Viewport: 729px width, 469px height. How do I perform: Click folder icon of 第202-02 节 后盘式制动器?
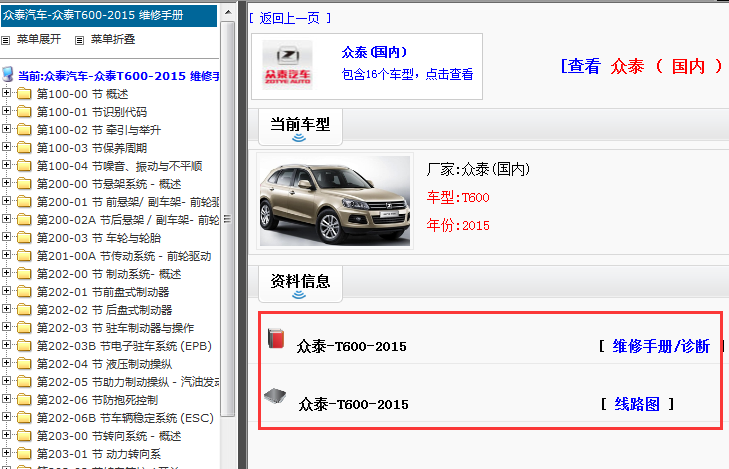tap(24, 310)
